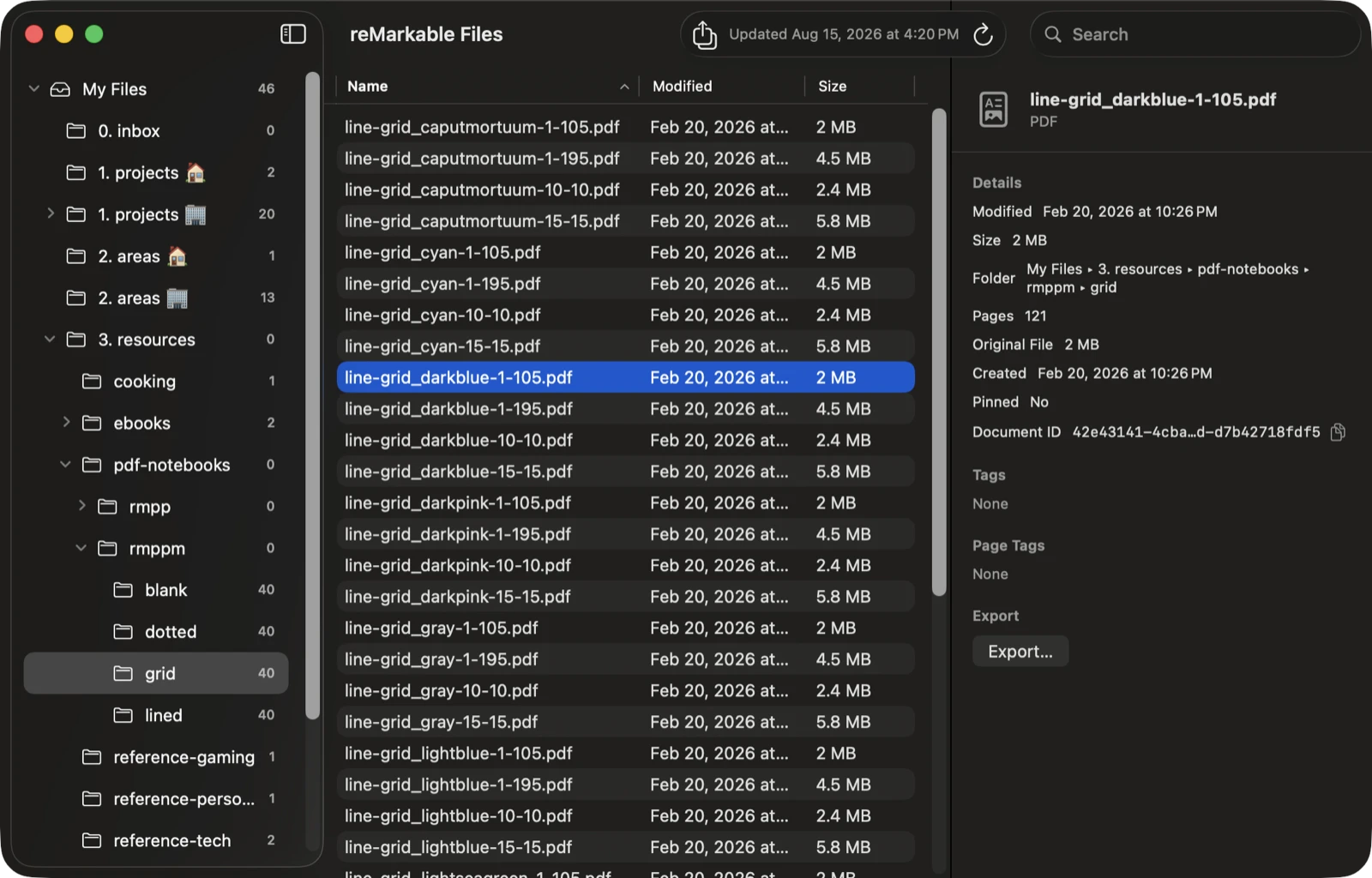The image size is (1372, 878).
Task: Expand the rmpp folder
Action: pyautogui.click(x=81, y=506)
